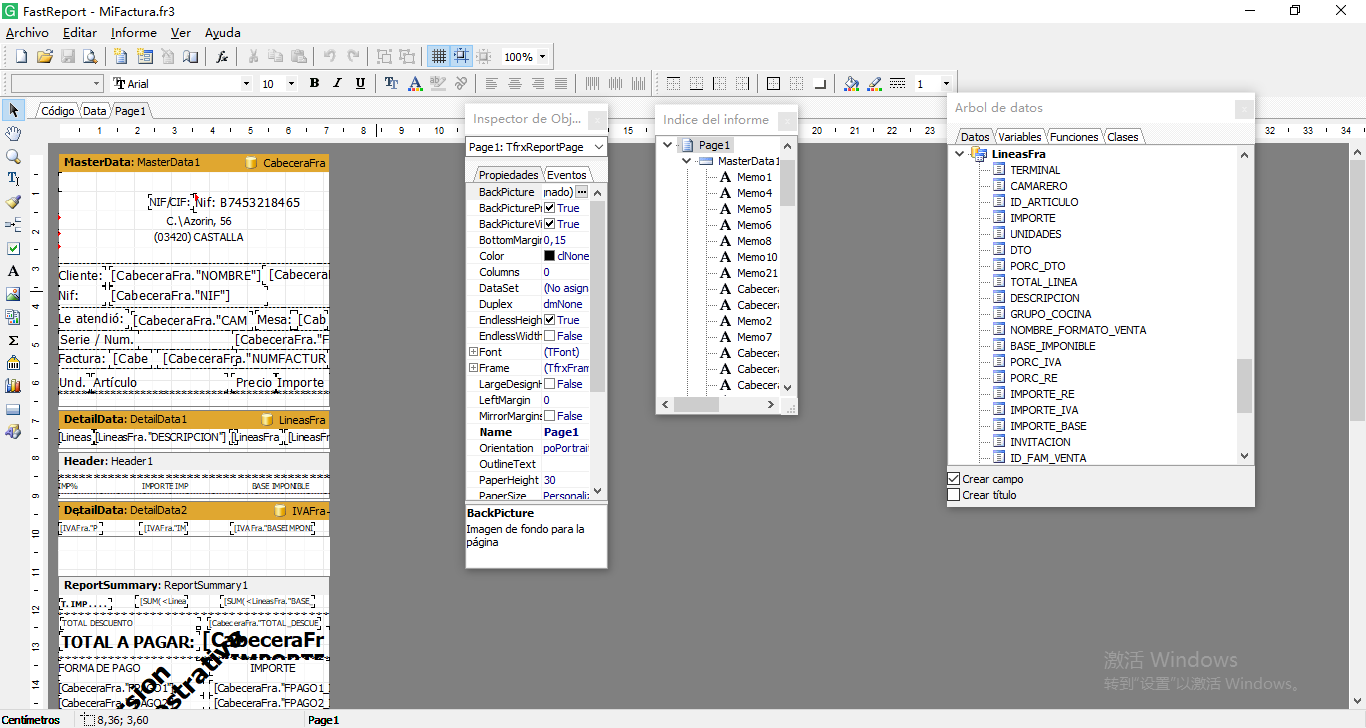Enable the Crear título checkbox
Image resolution: width=1366 pixels, height=728 pixels.
click(x=954, y=495)
